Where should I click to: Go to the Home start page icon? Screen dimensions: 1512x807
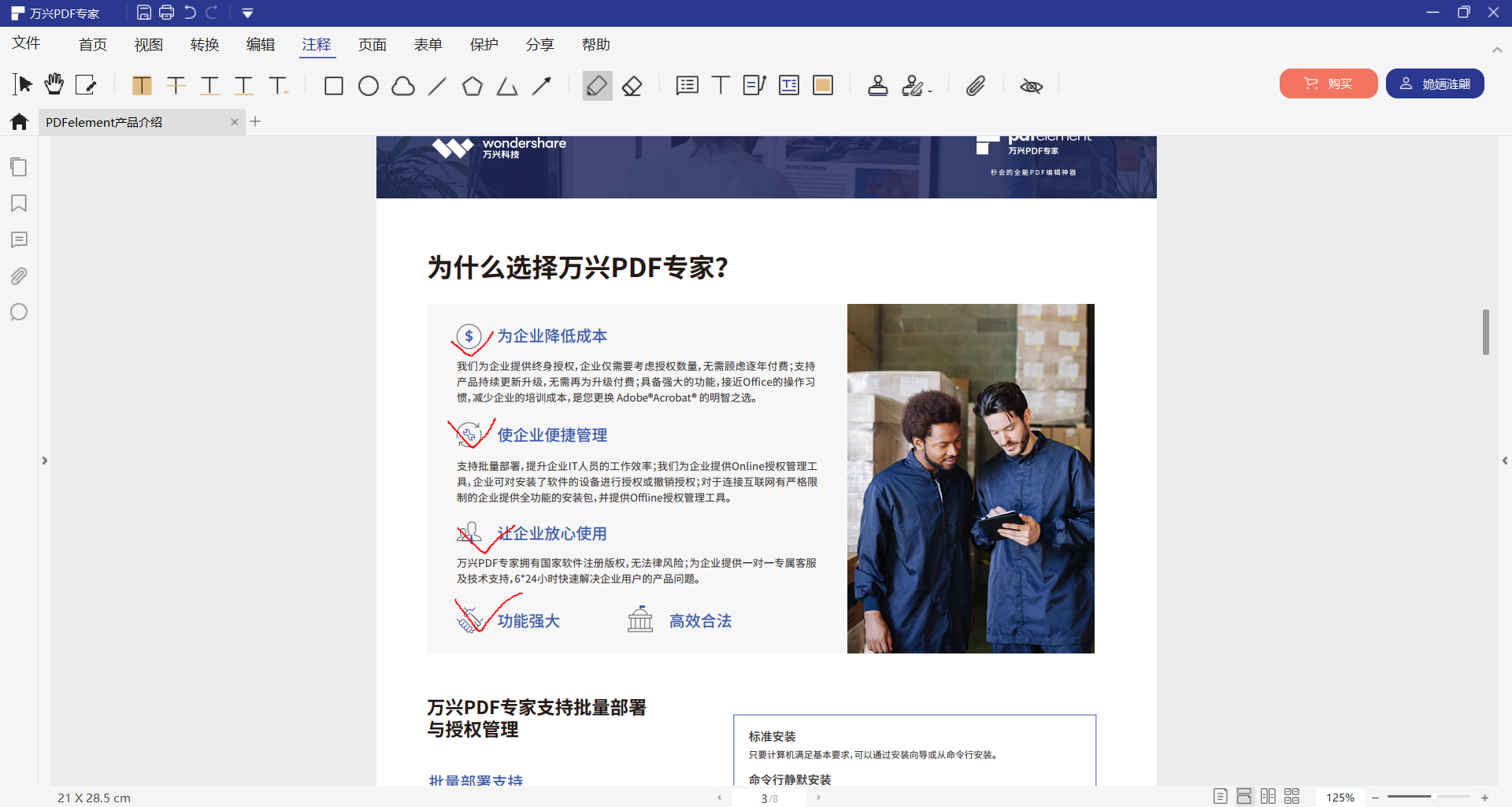point(20,121)
